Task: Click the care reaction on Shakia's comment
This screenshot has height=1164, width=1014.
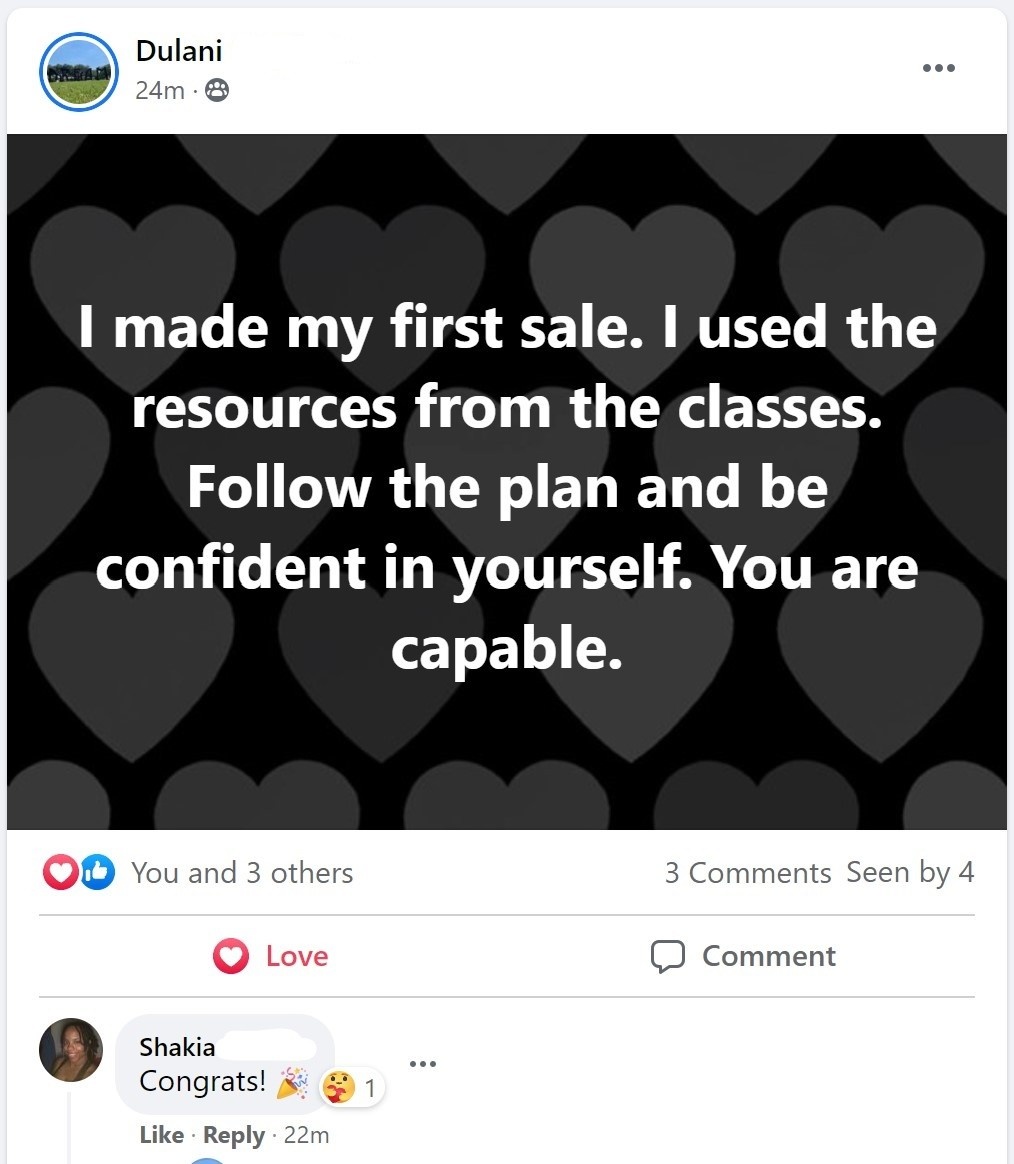Action: pyautogui.click(x=335, y=1087)
